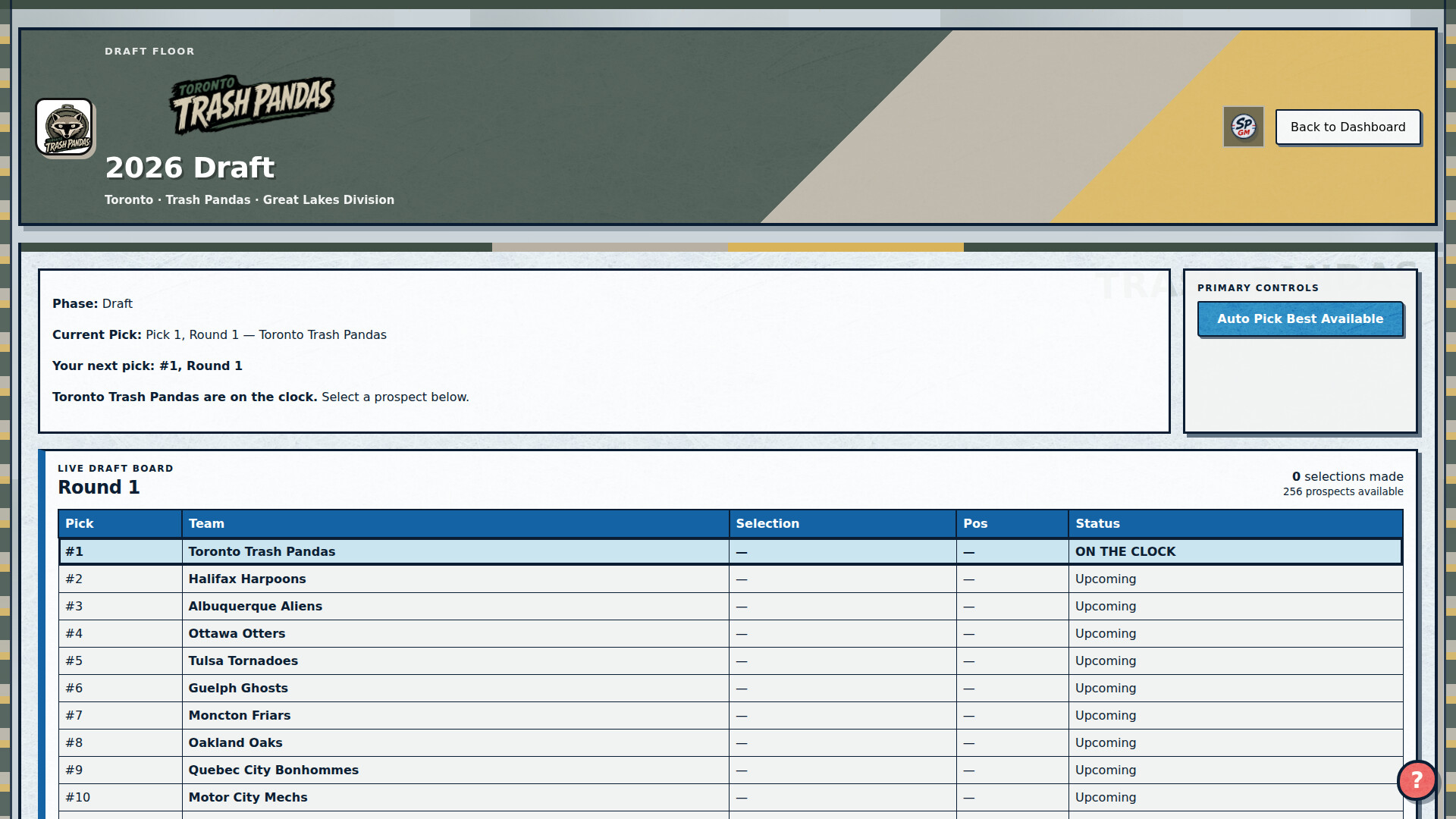Select the Pick column header
The image size is (1456, 819).
pyautogui.click(x=120, y=523)
